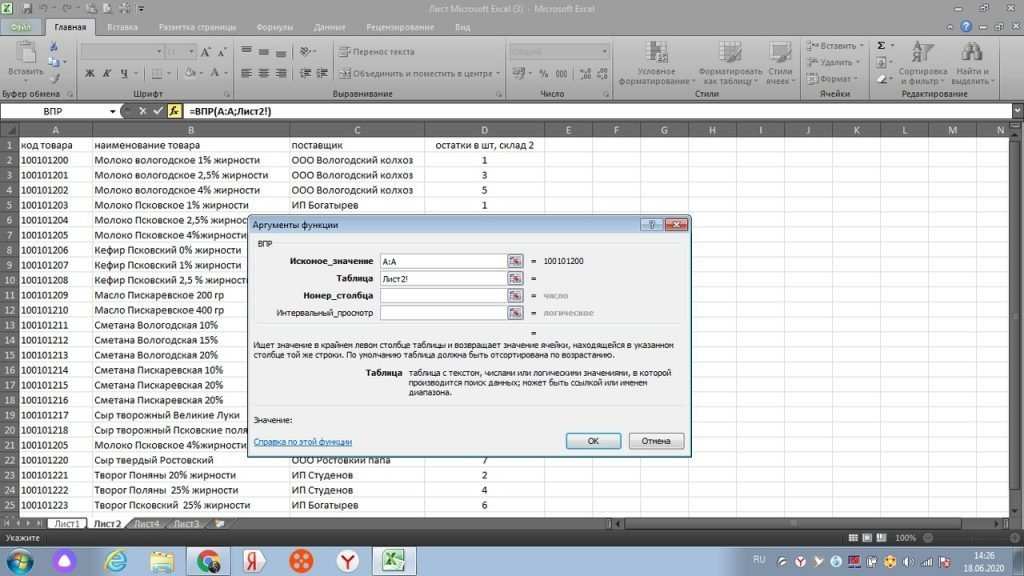Open the Справка по этой функции link
Image resolution: width=1024 pixels, height=576 pixels.
302,441
